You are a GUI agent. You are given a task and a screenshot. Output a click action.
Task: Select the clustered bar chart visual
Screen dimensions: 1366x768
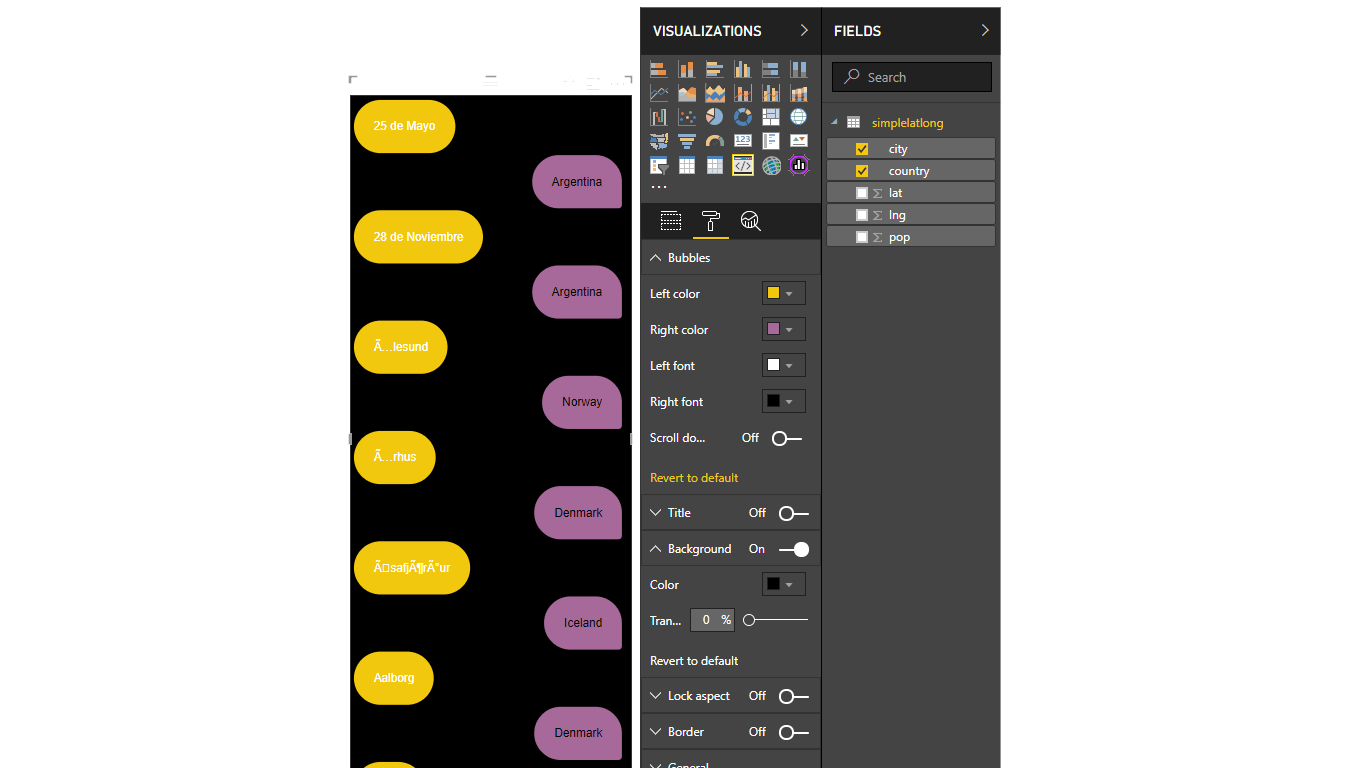715,69
